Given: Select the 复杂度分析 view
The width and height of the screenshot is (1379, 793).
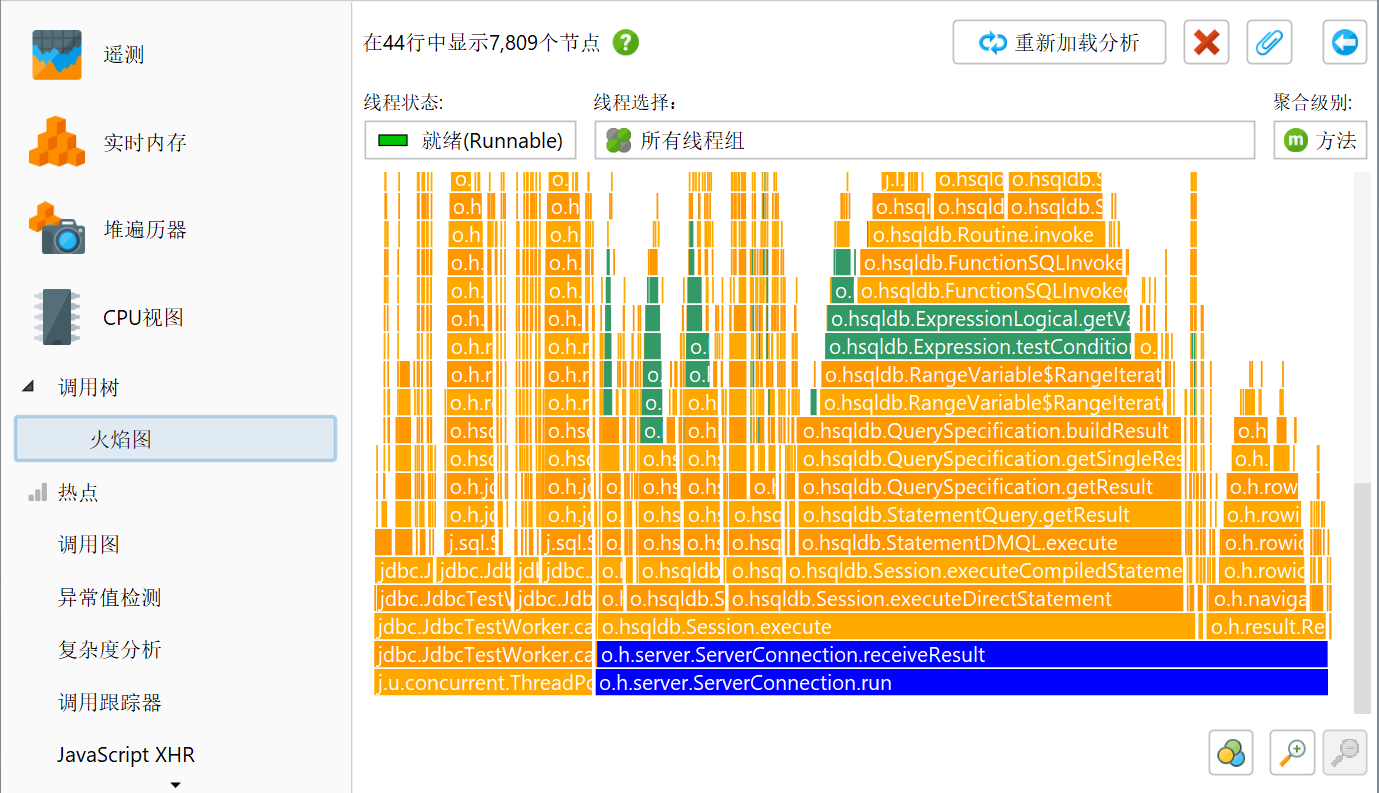Looking at the screenshot, I should tap(109, 650).
